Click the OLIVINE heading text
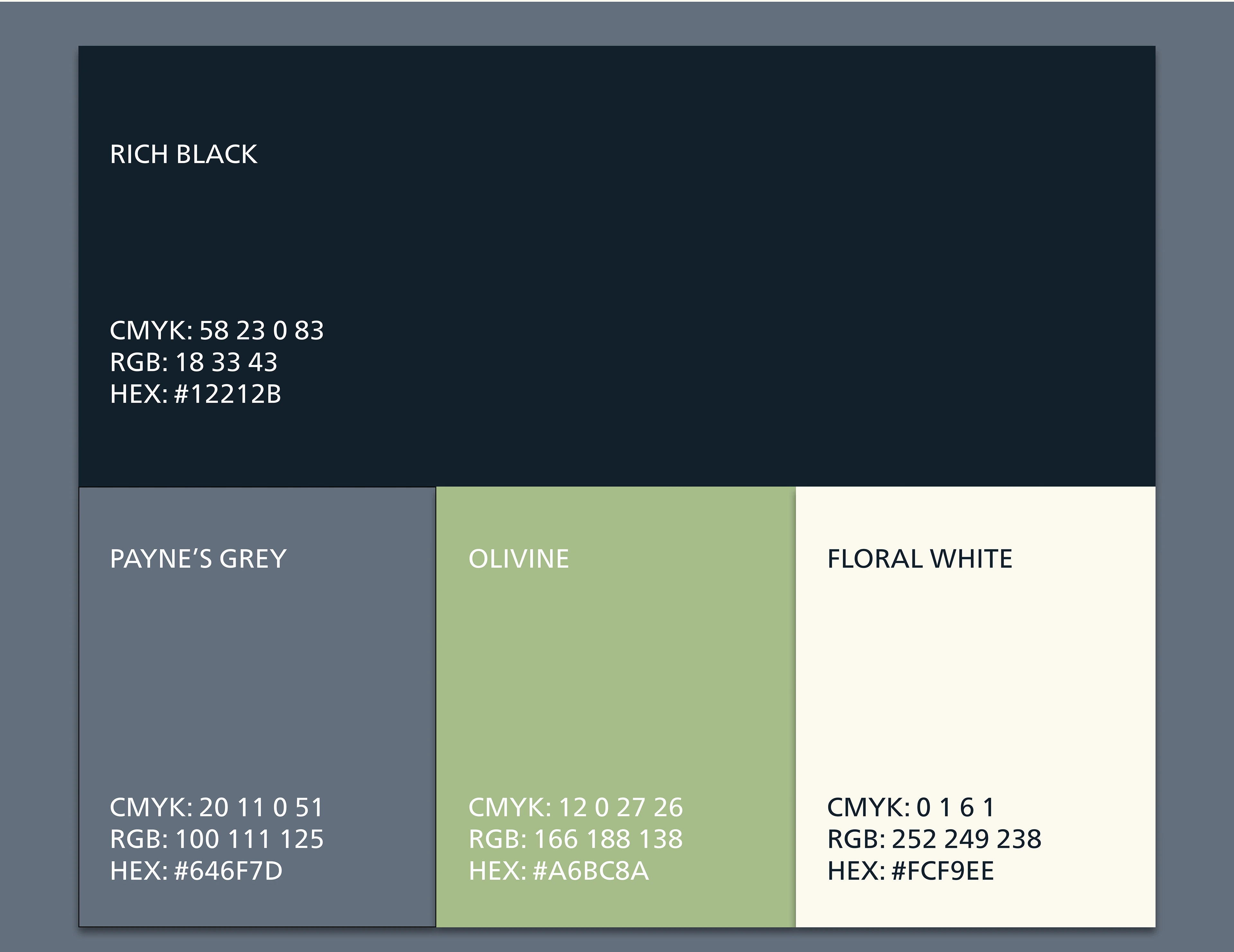Viewport: 1234px width, 952px height. tap(519, 559)
